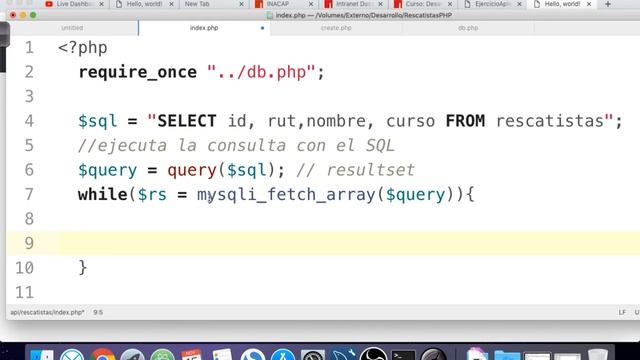
Task: Select the index.php editor tab
Action: [204, 28]
